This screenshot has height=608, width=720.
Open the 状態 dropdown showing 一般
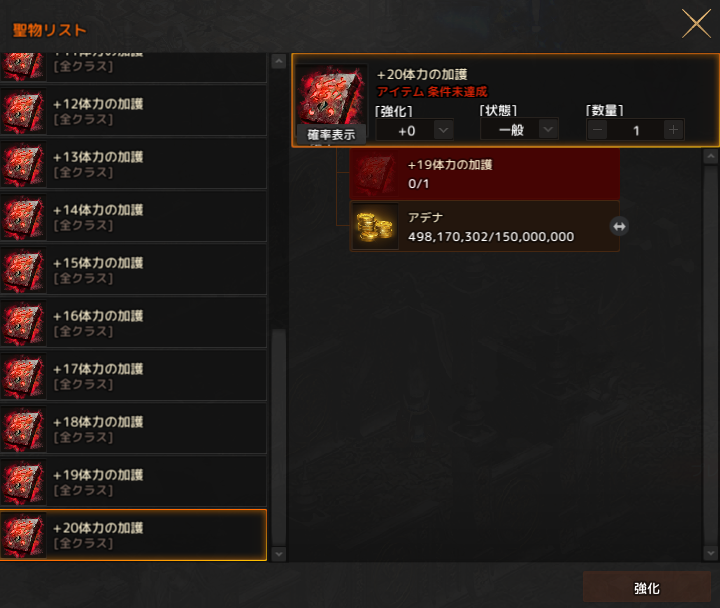coord(519,130)
